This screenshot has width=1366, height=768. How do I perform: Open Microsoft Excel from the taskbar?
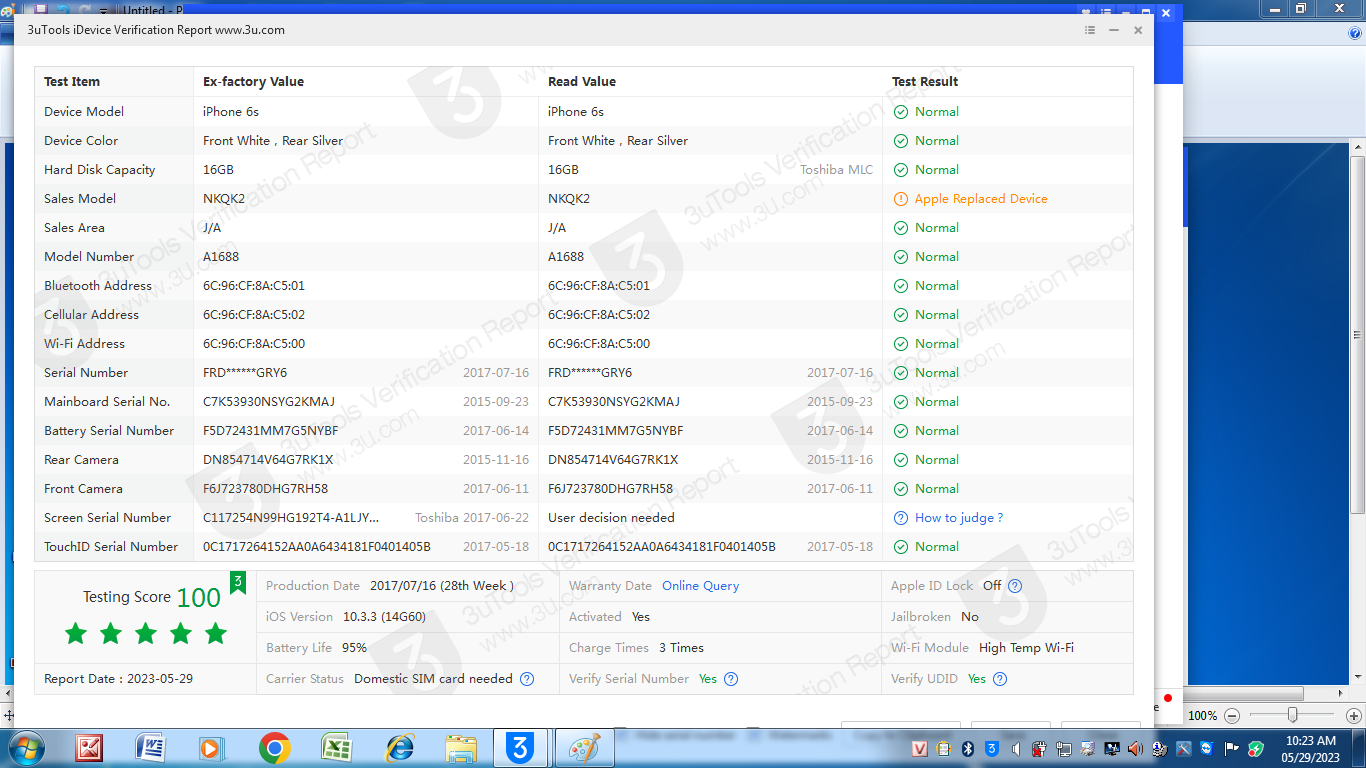pyautogui.click(x=337, y=748)
